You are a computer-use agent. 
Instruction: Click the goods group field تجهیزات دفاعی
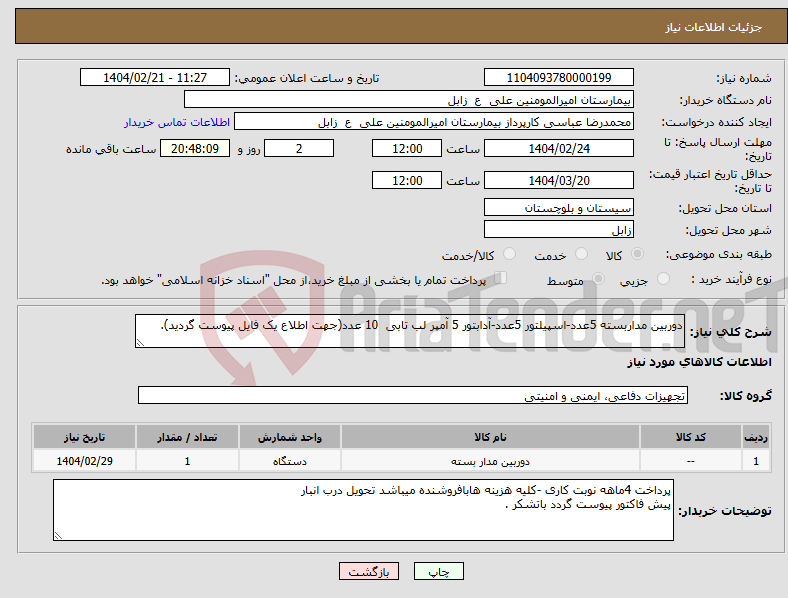click(413, 395)
